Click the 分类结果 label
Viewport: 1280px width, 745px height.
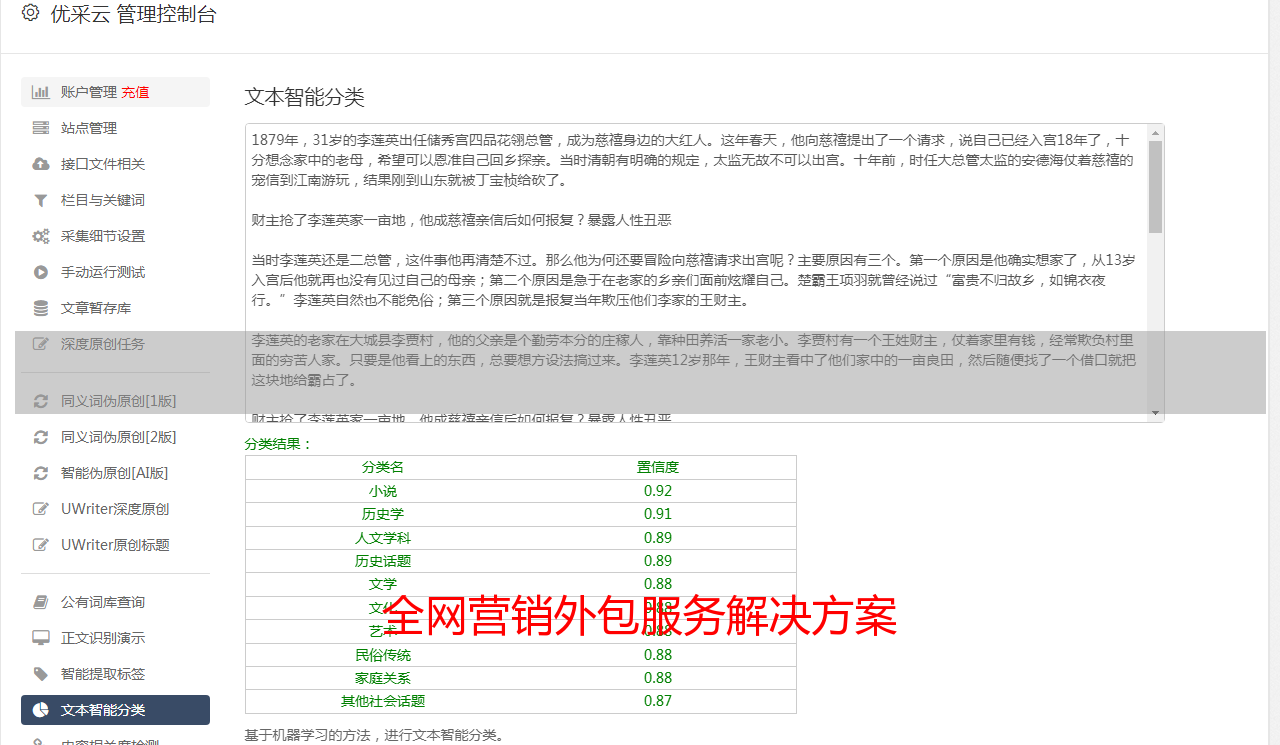[279, 444]
